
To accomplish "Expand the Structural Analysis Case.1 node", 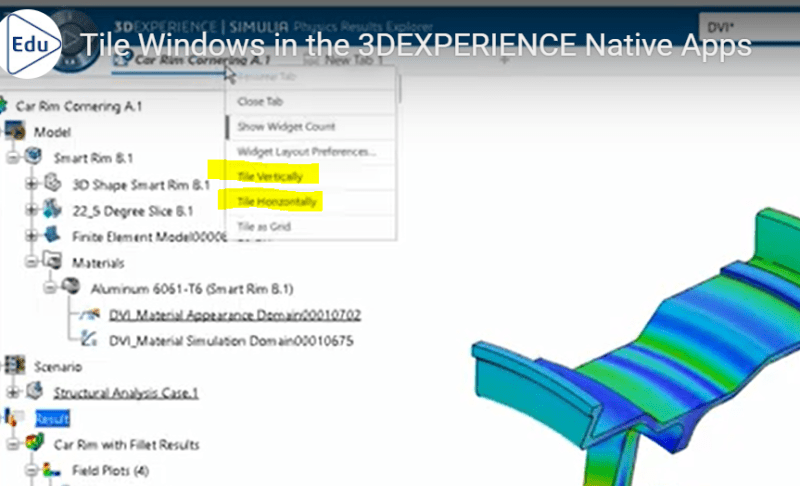I will click(13, 392).
